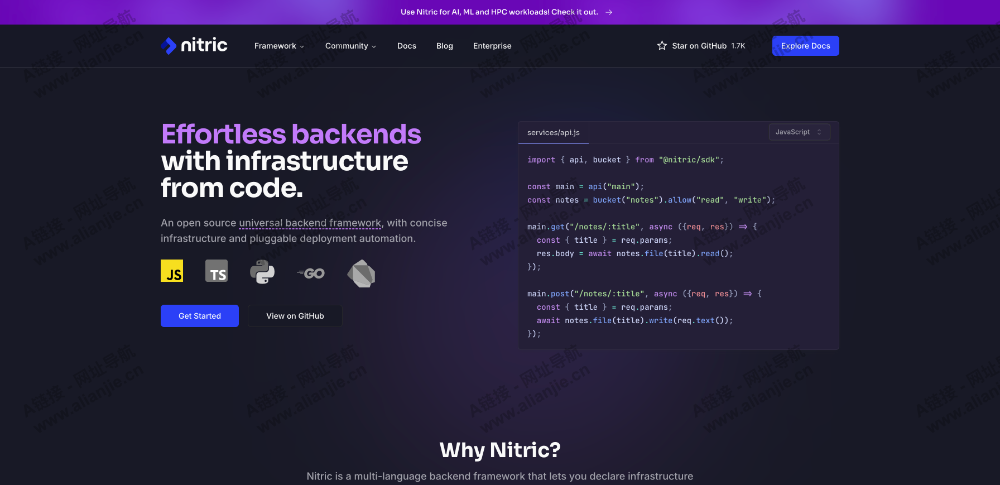
Task: Click the const notes = bucket line
Action: point(651,200)
